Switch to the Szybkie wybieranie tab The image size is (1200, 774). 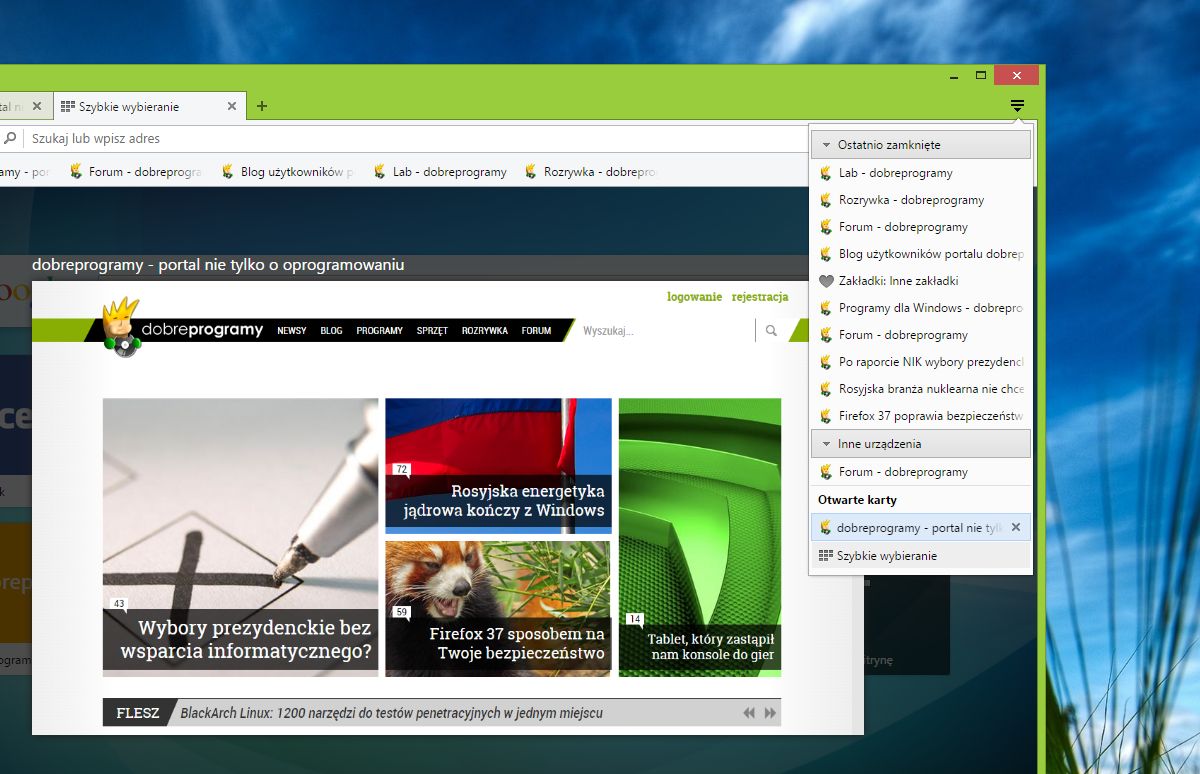pyautogui.click(x=149, y=106)
